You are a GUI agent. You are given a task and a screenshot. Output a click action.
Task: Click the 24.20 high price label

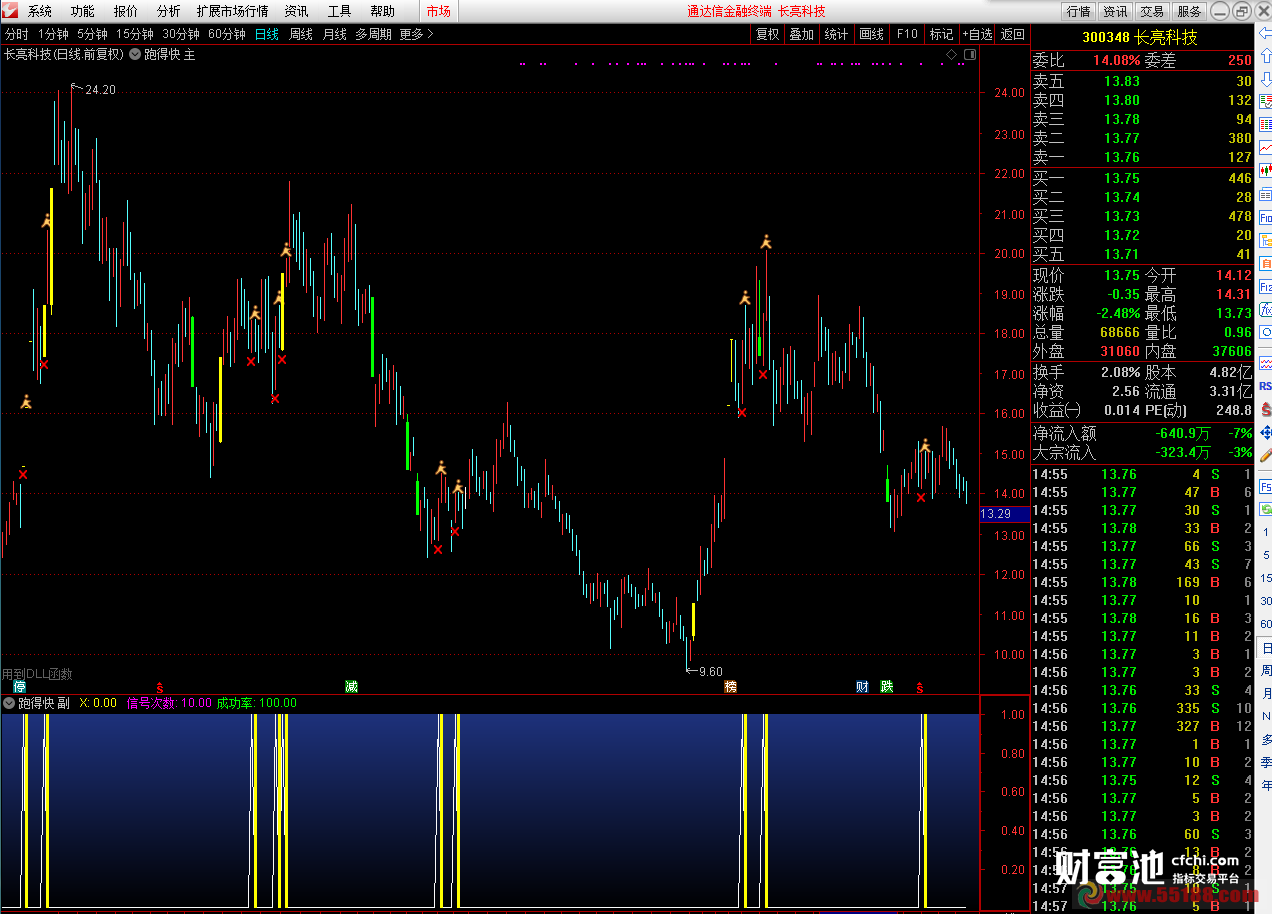pos(100,90)
